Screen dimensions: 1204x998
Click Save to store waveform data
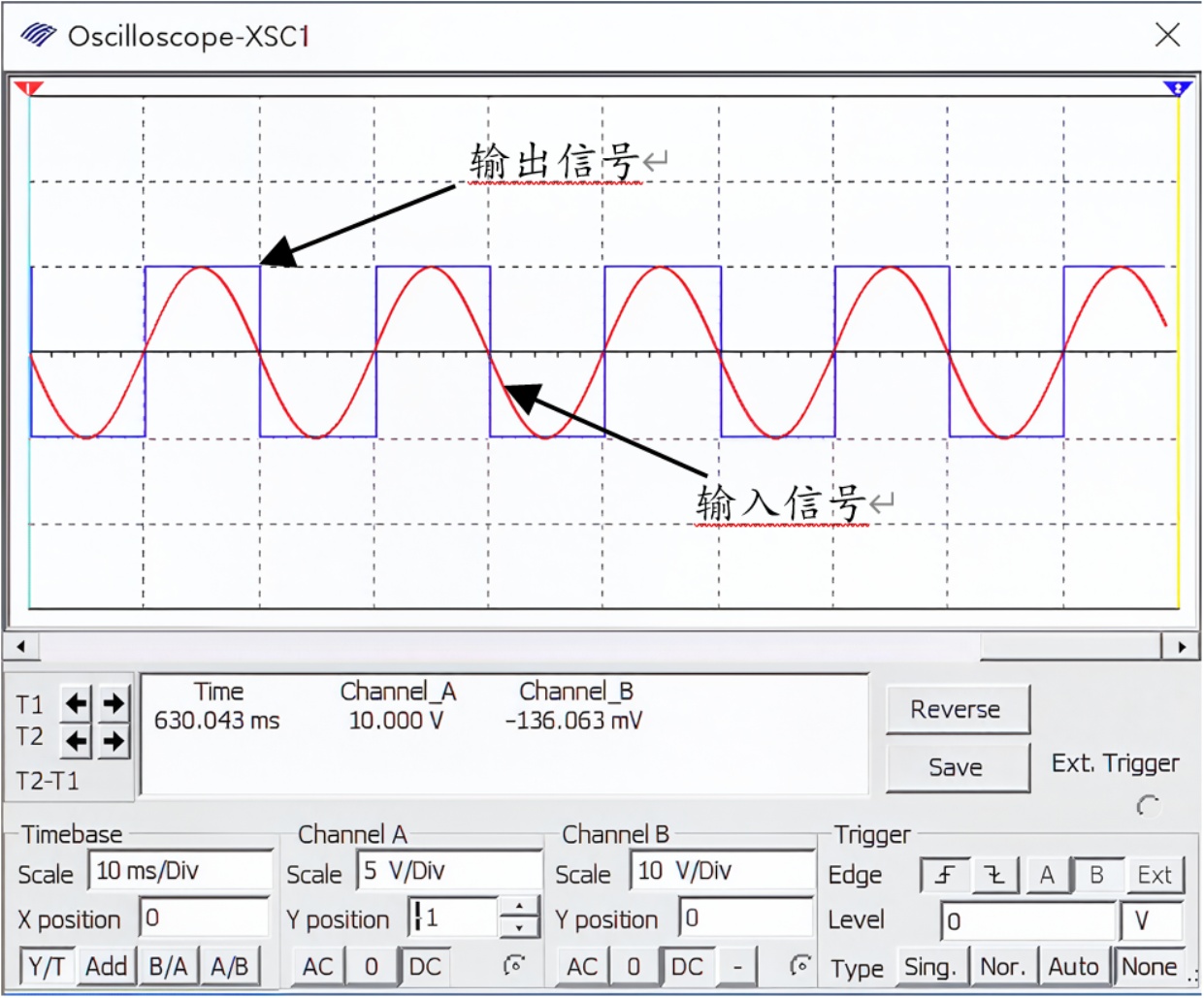coord(957,767)
